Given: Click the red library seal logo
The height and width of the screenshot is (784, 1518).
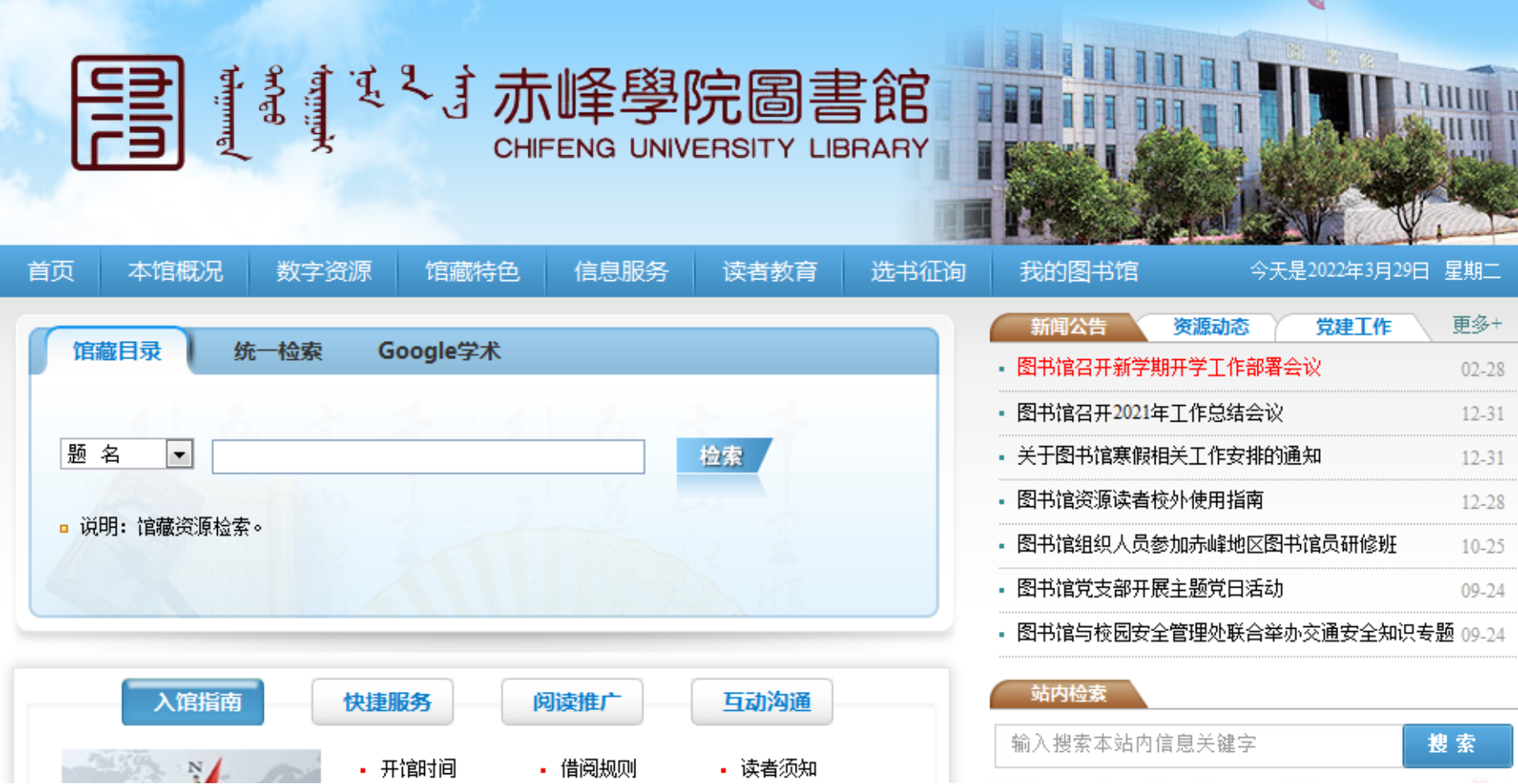Looking at the screenshot, I should (127, 113).
